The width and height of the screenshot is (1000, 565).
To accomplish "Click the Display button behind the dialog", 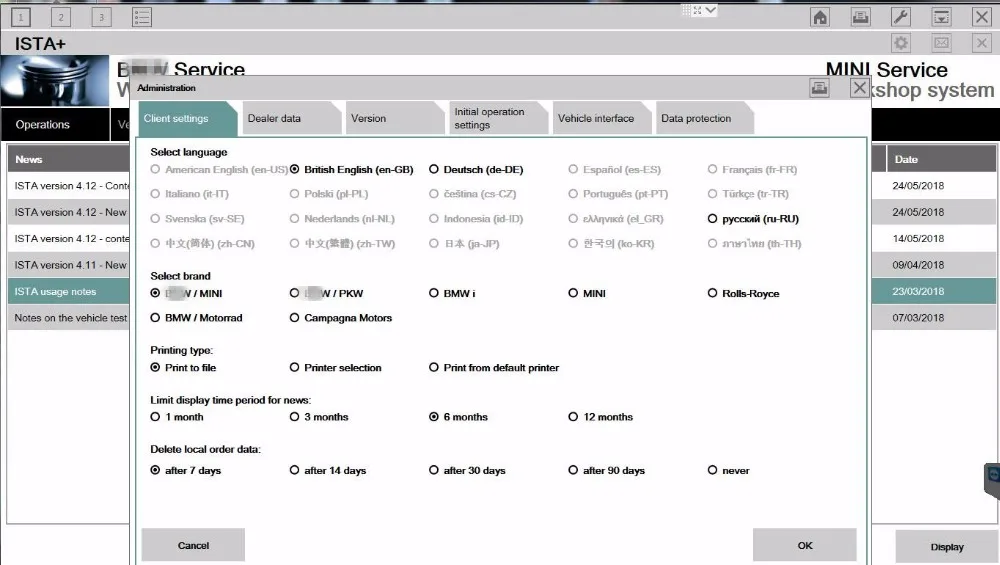I will coord(947,547).
